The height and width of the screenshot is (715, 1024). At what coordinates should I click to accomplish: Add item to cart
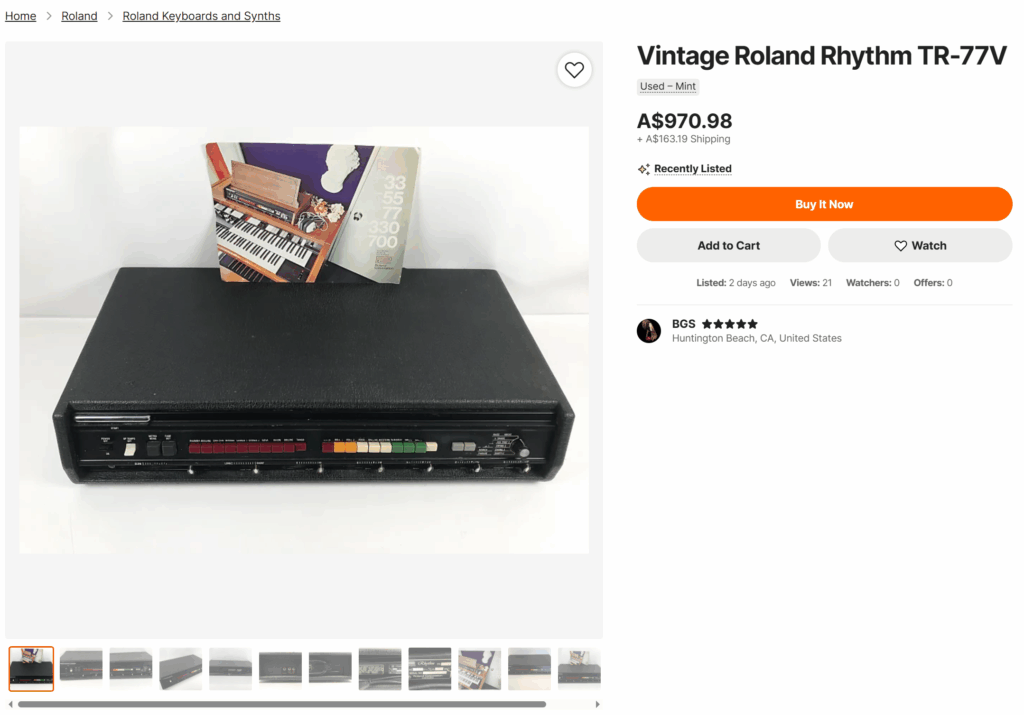pos(728,246)
